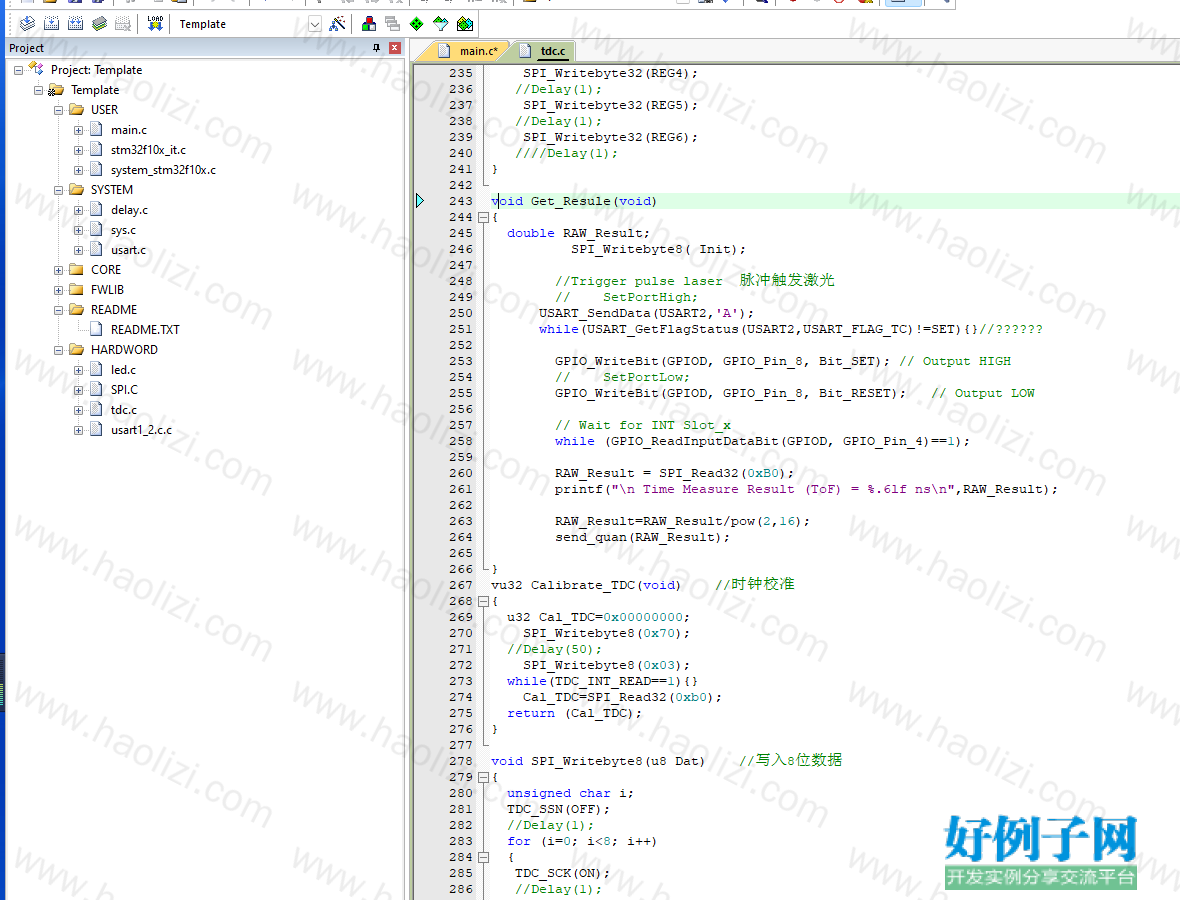The width and height of the screenshot is (1180, 900).
Task: Click the file icon beside README.TXT
Action: pos(96,330)
